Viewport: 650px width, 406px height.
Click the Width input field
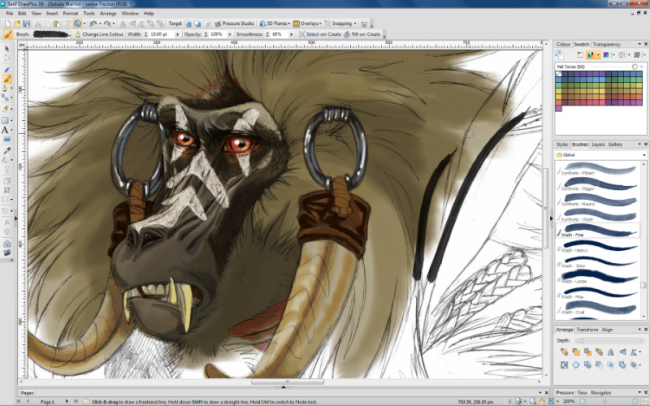[x=162, y=34]
